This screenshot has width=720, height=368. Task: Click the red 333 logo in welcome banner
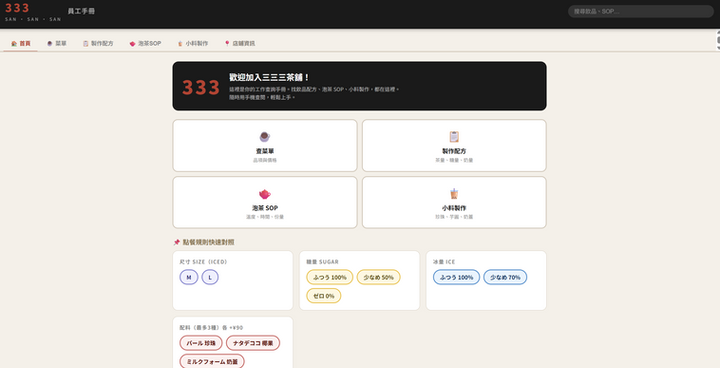point(201,87)
